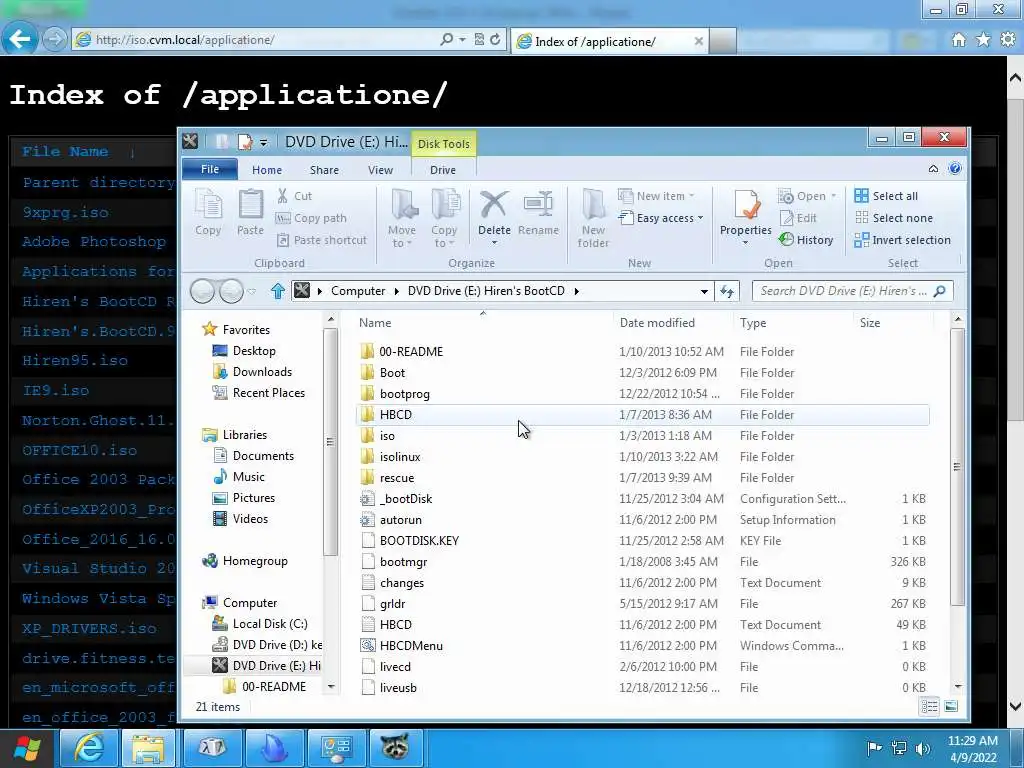The height and width of the screenshot is (768, 1024).
Task: Sort by the Name column header
Action: [x=375, y=323]
